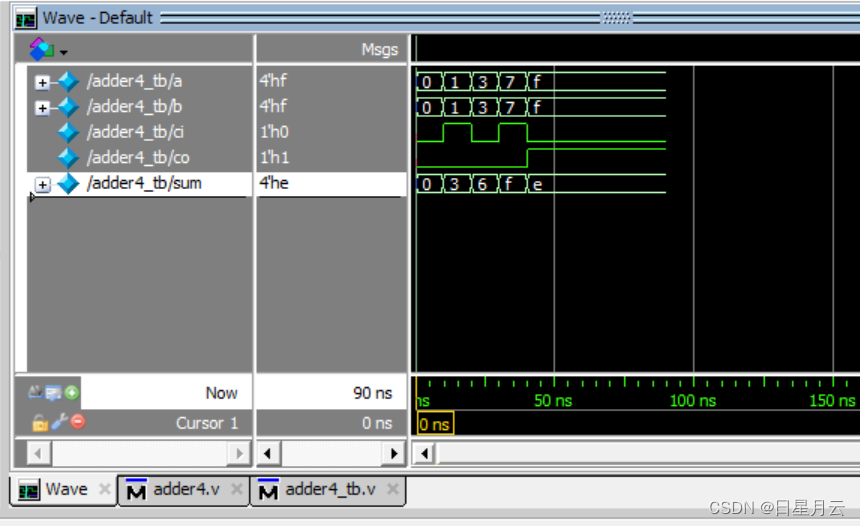Click the value 1'h1 of co

274,157
